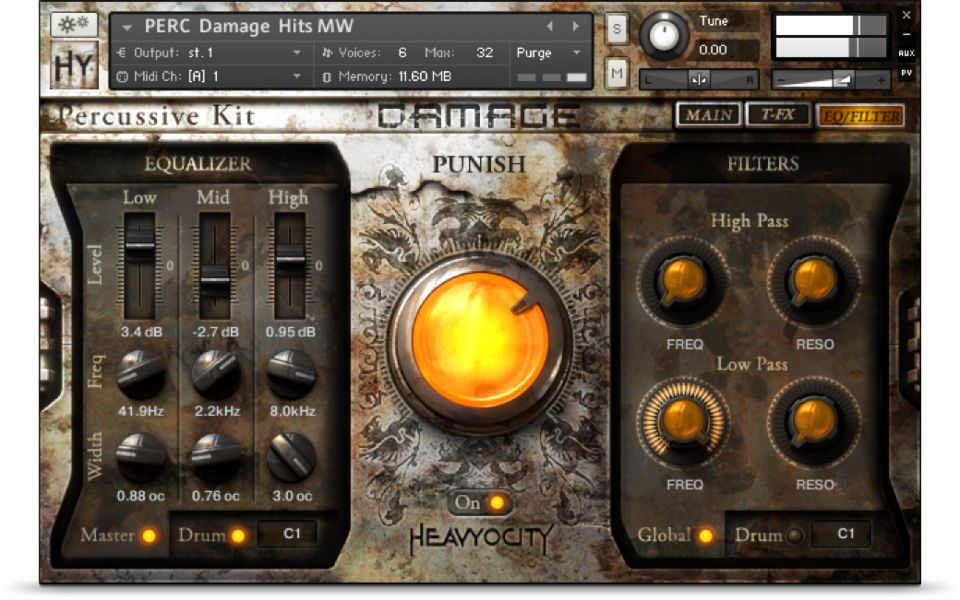Click the large Punish knob
Viewport: 960px width, 600px height.
click(x=480, y=338)
